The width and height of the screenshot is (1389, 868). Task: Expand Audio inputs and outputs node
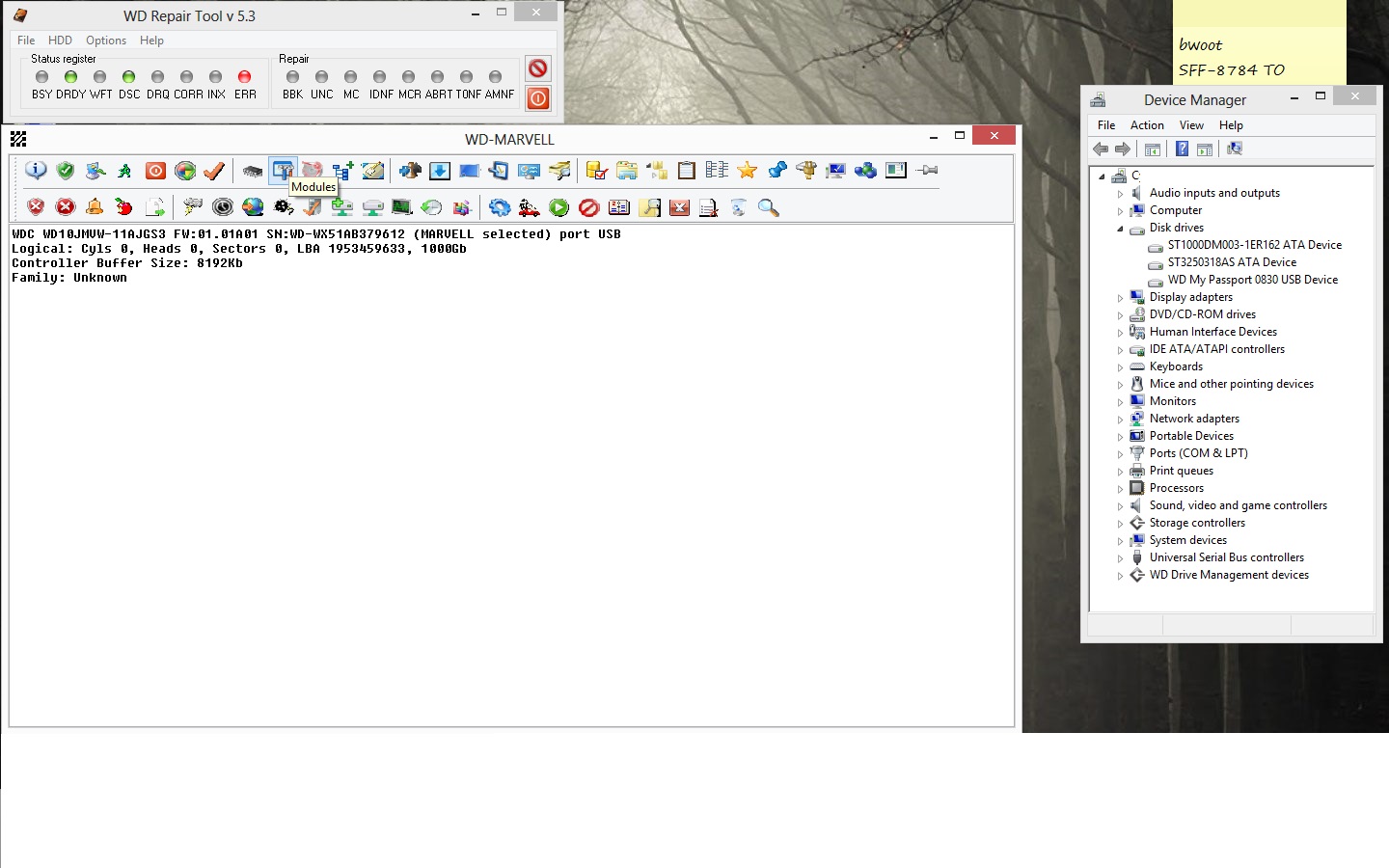point(1120,194)
